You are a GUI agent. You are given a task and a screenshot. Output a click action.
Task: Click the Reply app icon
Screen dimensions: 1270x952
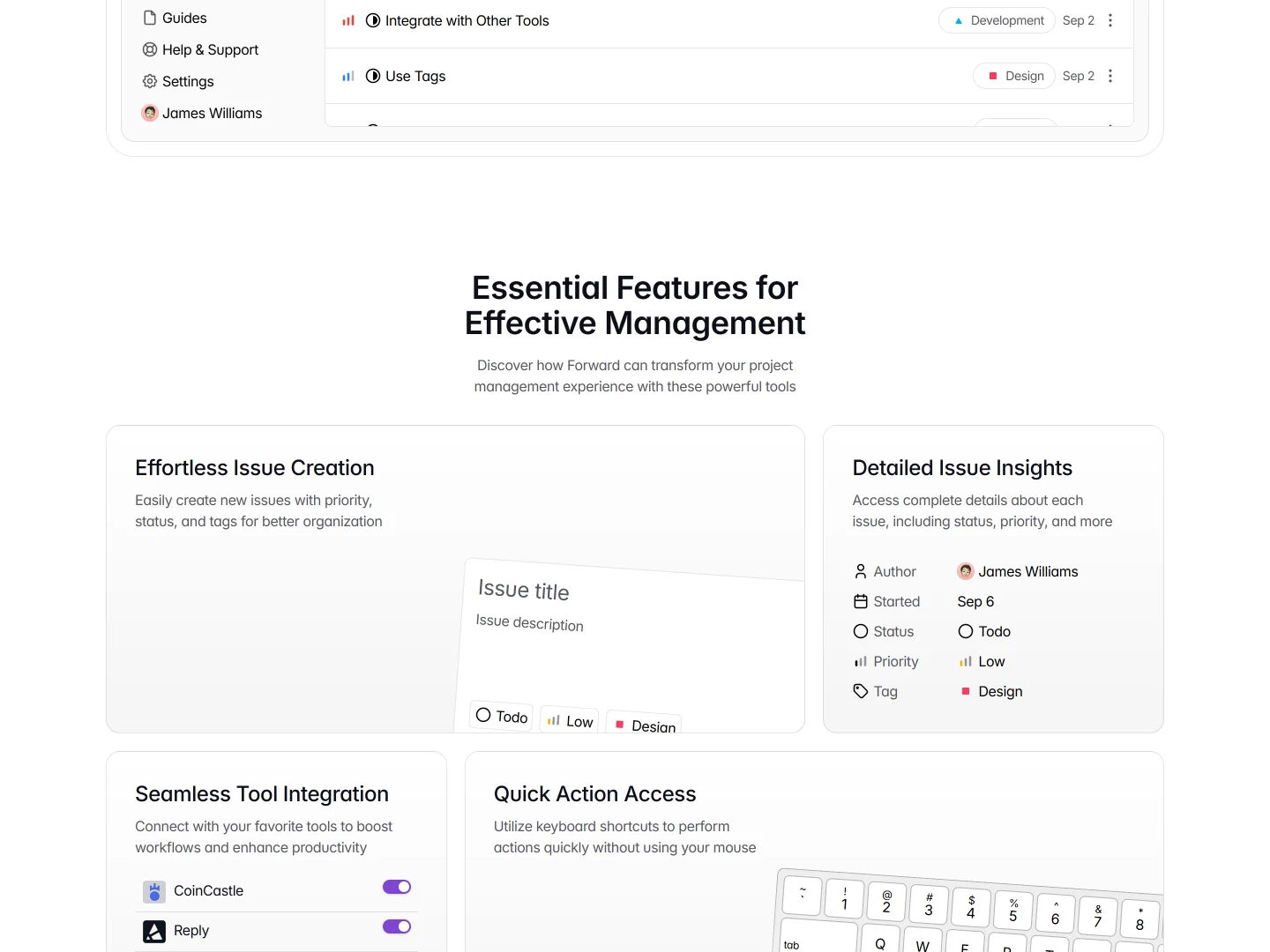coord(154,932)
